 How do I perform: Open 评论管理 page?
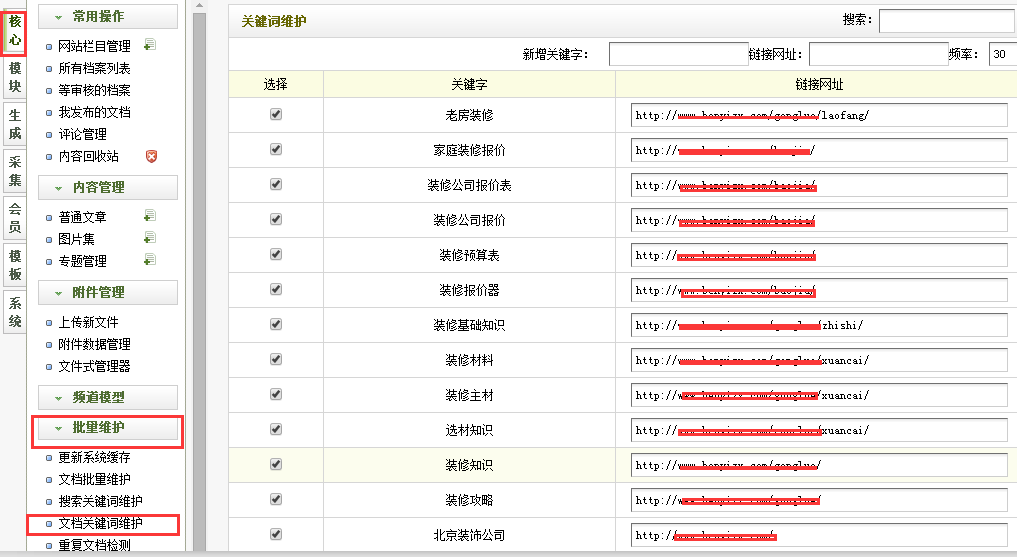[x=82, y=134]
